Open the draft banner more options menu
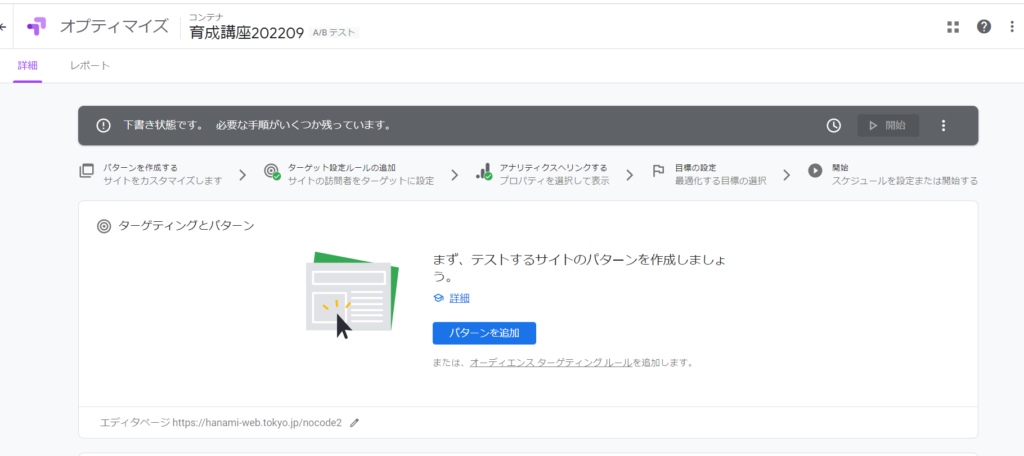The width and height of the screenshot is (1024, 456). tap(943, 126)
